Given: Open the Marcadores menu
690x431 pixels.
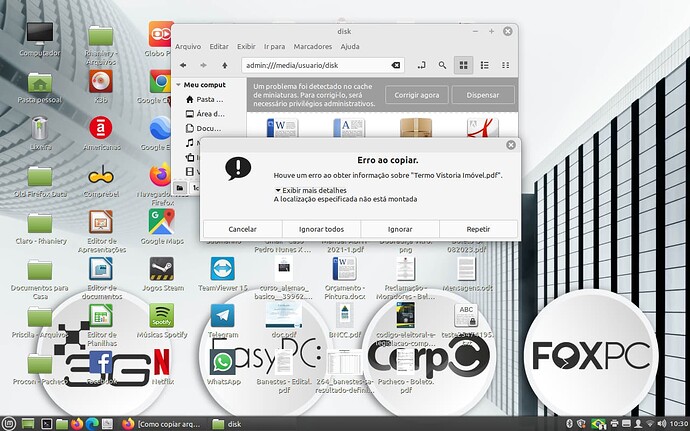Looking at the screenshot, I should click(x=313, y=46).
